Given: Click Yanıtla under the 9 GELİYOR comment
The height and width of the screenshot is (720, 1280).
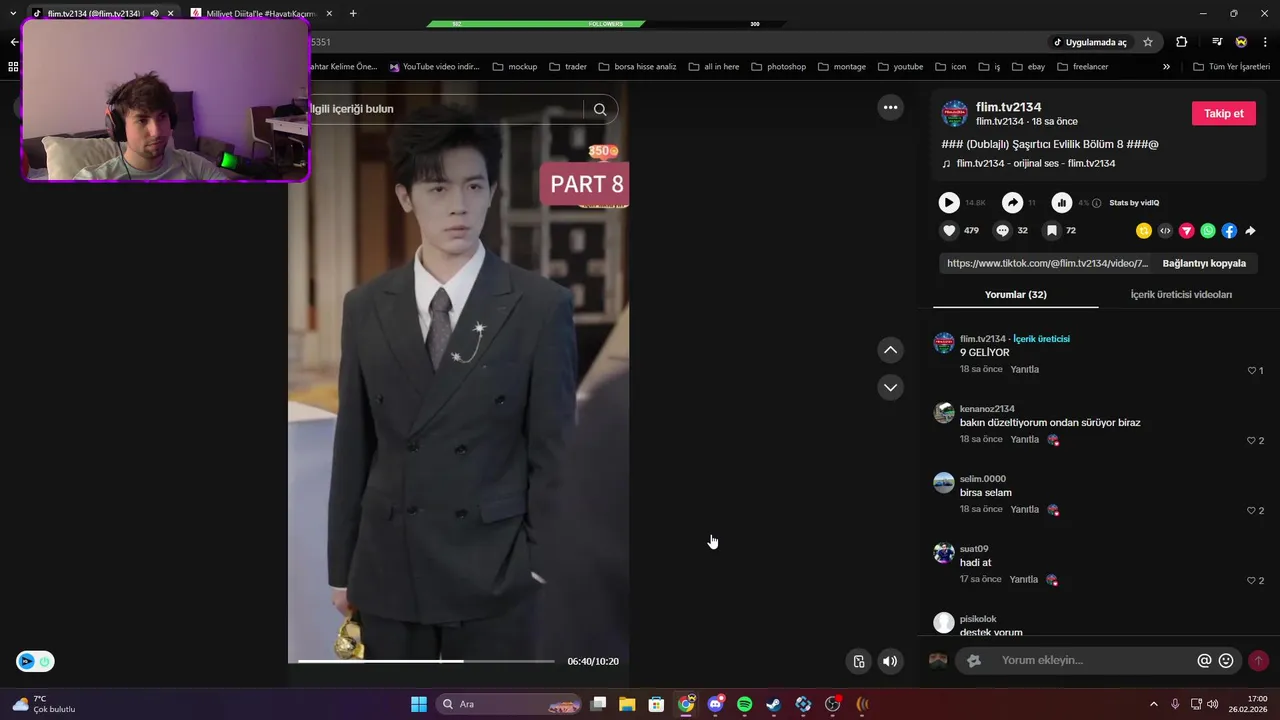Looking at the screenshot, I should (1024, 370).
